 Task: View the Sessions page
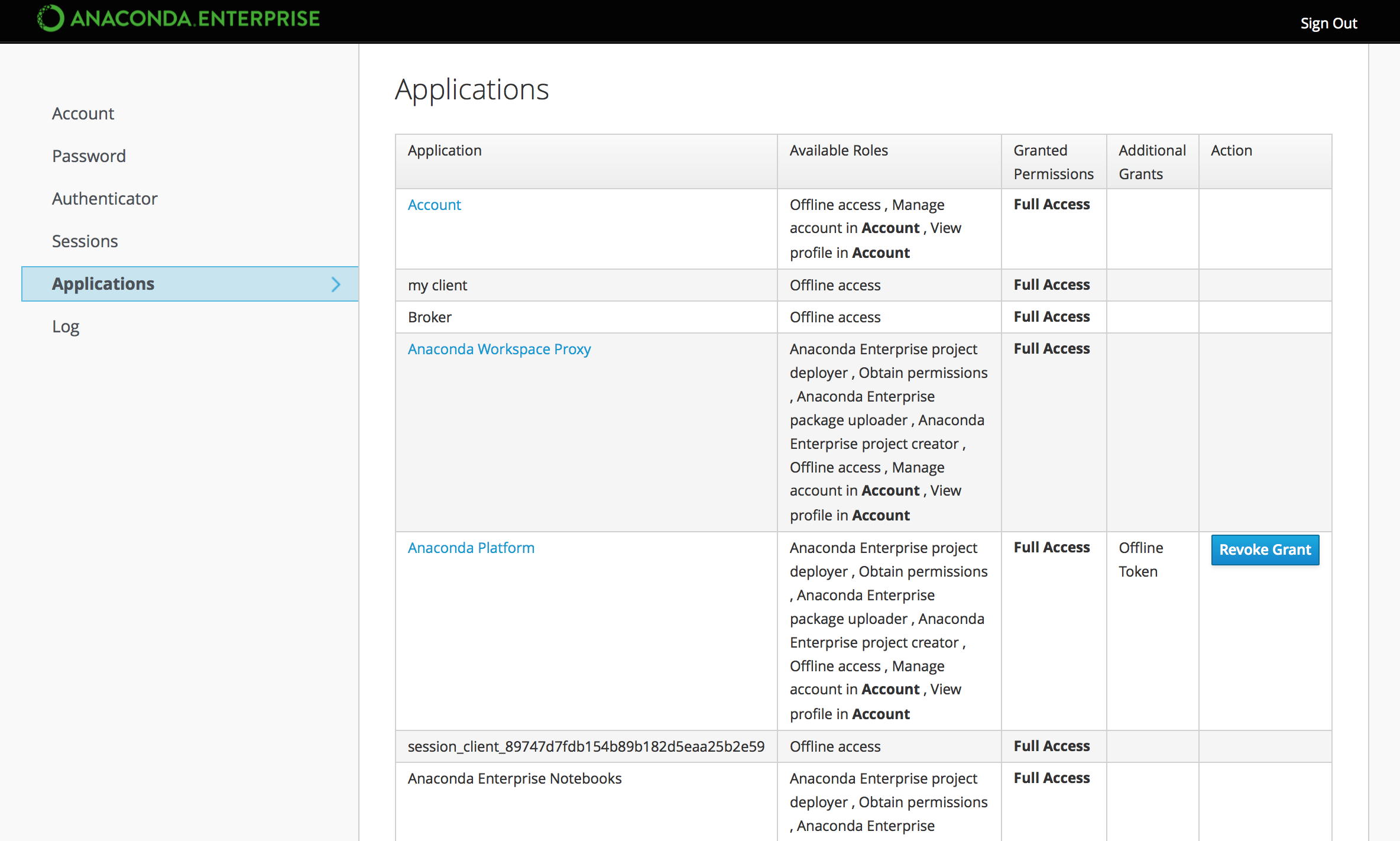click(x=85, y=241)
